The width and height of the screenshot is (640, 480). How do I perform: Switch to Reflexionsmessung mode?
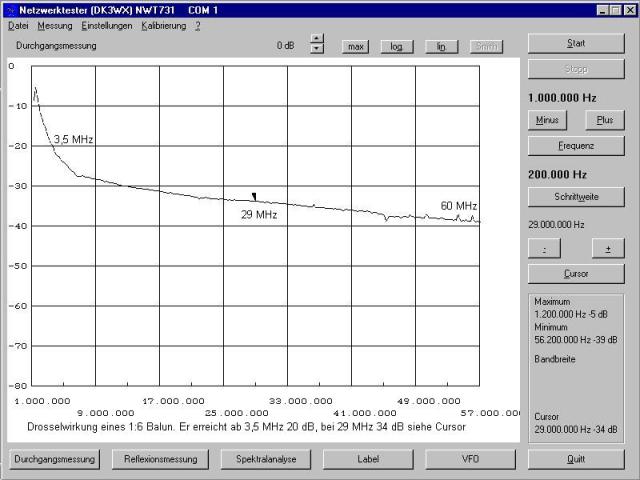[x=160, y=459]
